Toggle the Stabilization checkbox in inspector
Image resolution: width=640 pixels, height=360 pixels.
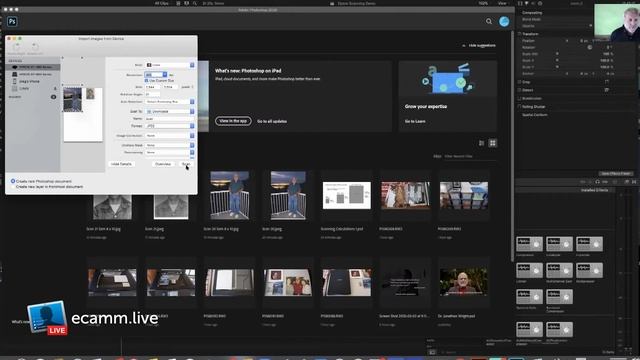(x=519, y=98)
